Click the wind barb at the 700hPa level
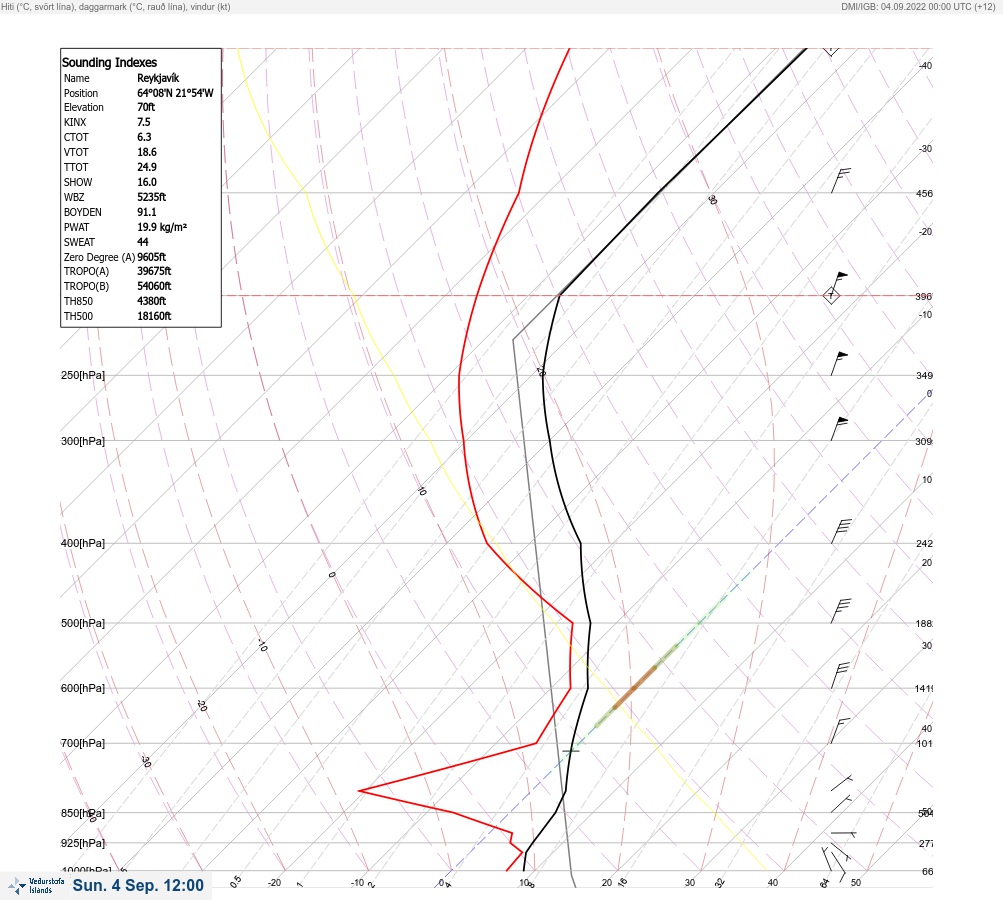This screenshot has height=900, width=1003. 840,730
